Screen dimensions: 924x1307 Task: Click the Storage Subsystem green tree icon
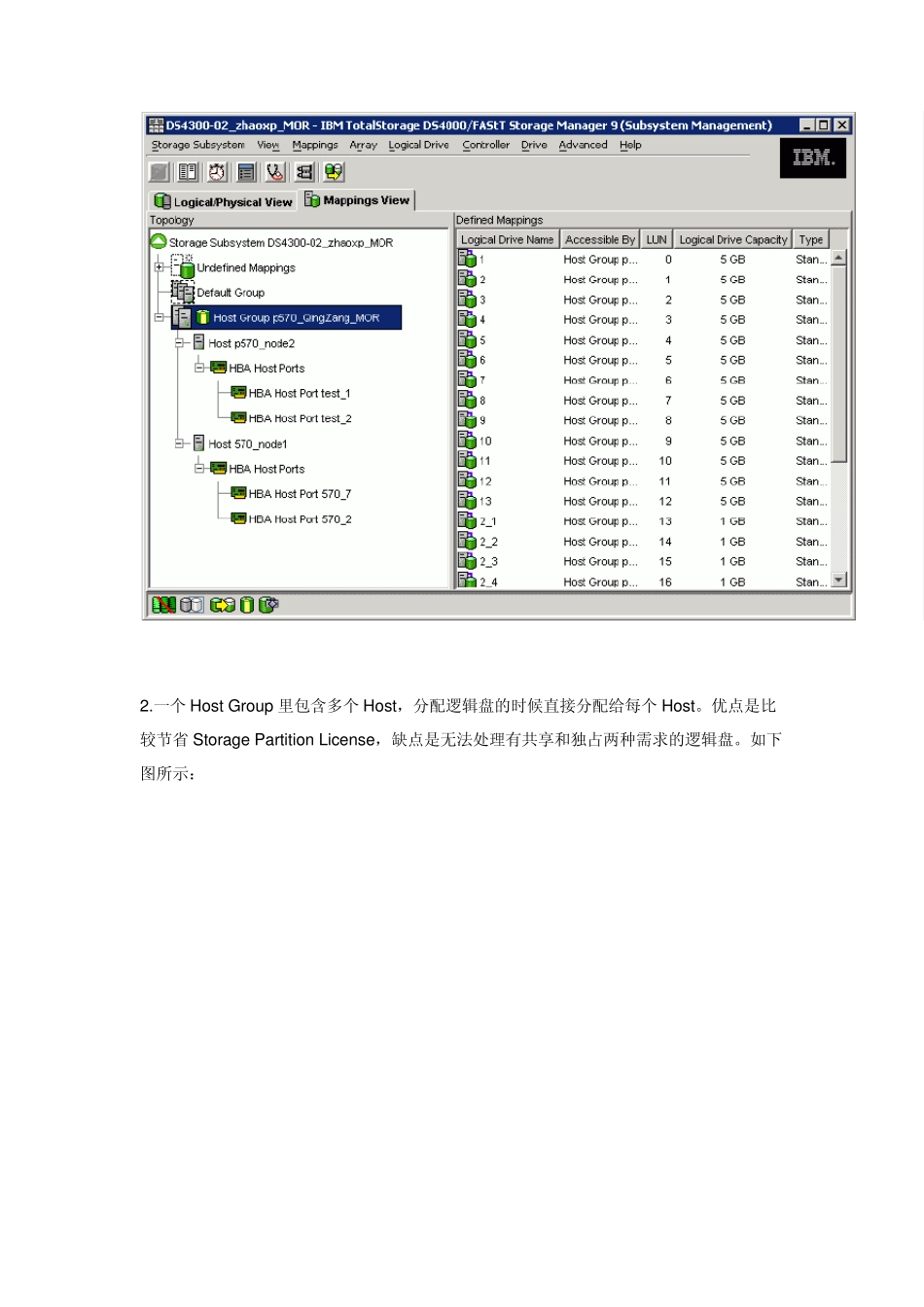pyautogui.click(x=159, y=241)
